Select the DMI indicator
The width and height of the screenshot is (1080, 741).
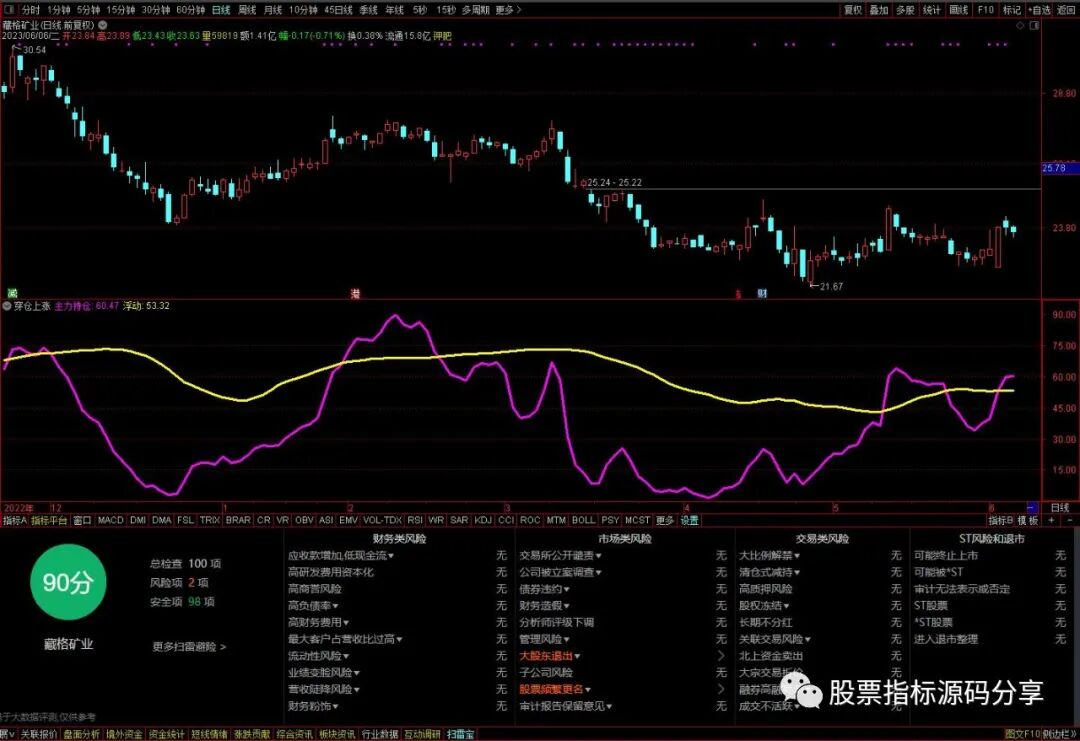(x=138, y=521)
